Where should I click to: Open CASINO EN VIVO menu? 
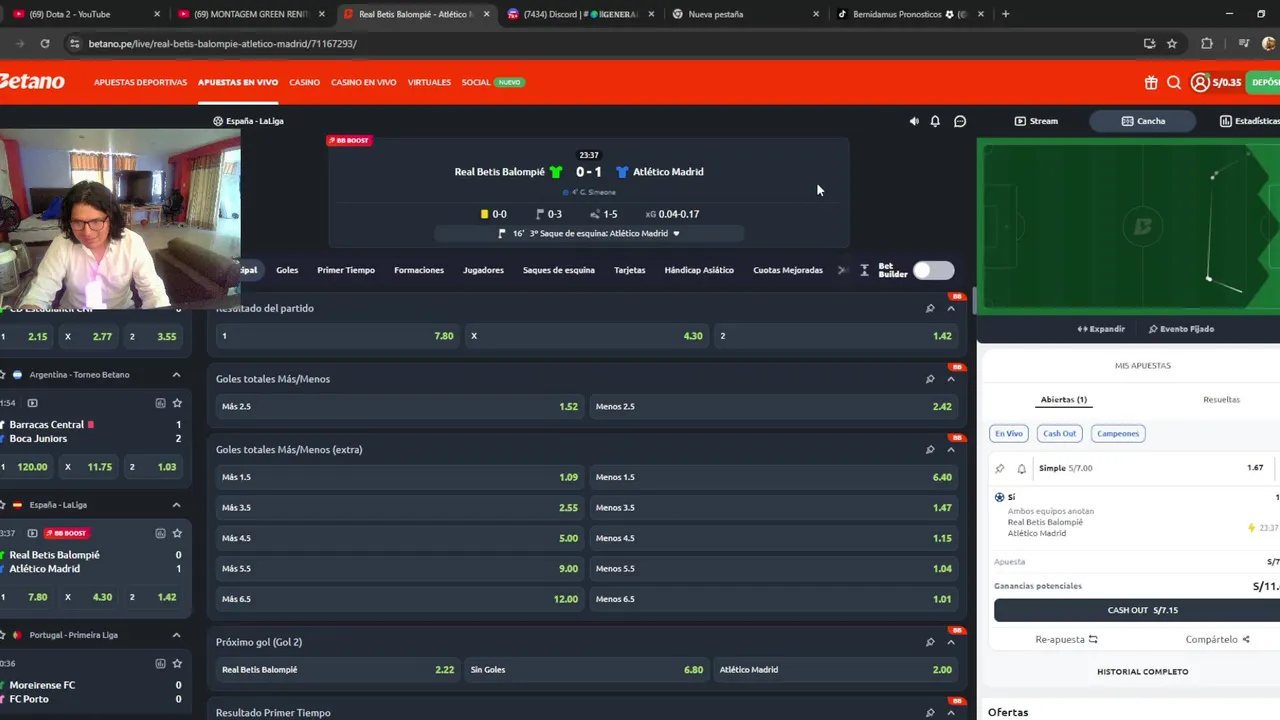coord(364,82)
